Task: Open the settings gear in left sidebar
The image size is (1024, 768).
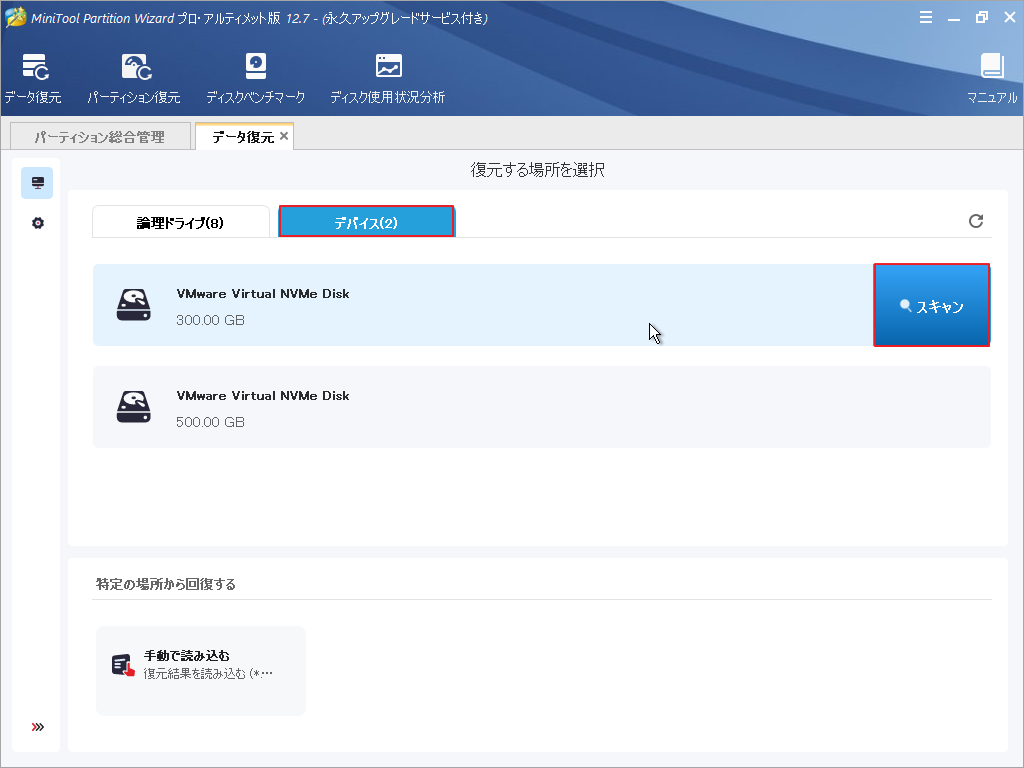Action: click(37, 223)
